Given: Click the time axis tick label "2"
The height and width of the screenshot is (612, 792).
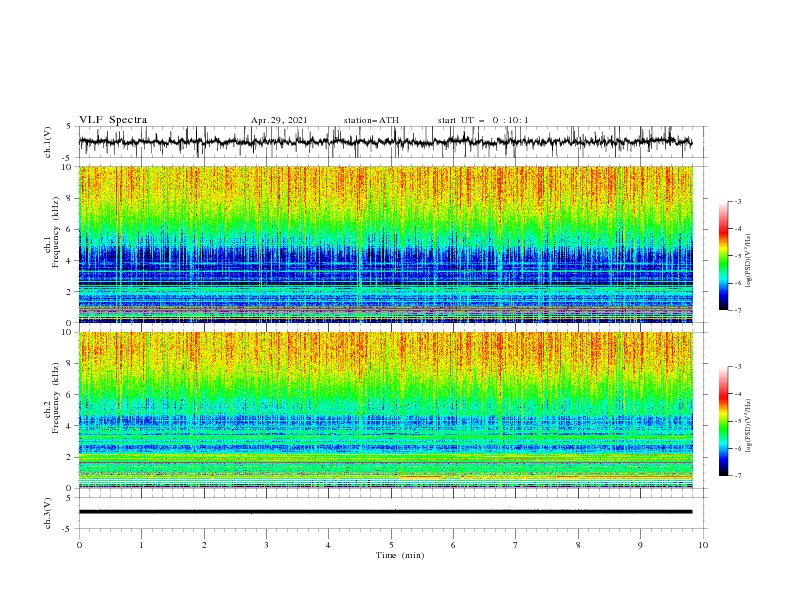Looking at the screenshot, I should [x=204, y=545].
